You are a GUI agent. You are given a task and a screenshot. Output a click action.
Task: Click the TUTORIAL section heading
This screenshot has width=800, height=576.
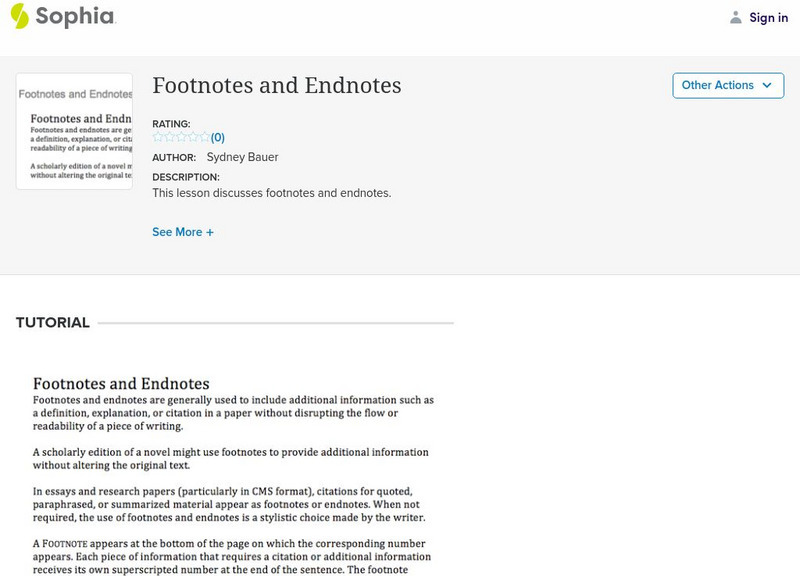tap(53, 323)
